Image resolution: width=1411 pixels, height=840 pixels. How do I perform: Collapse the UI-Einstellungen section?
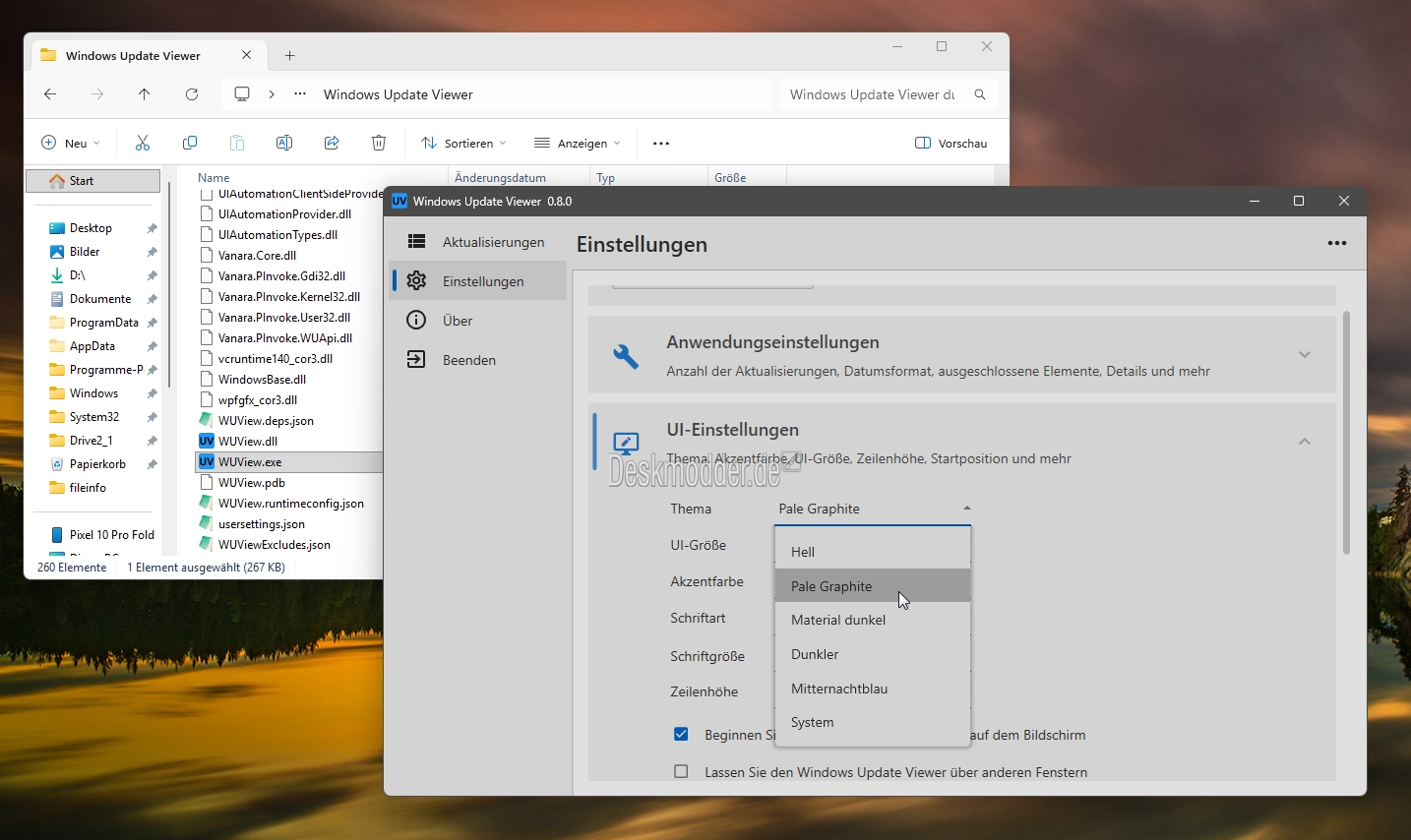tap(1305, 442)
